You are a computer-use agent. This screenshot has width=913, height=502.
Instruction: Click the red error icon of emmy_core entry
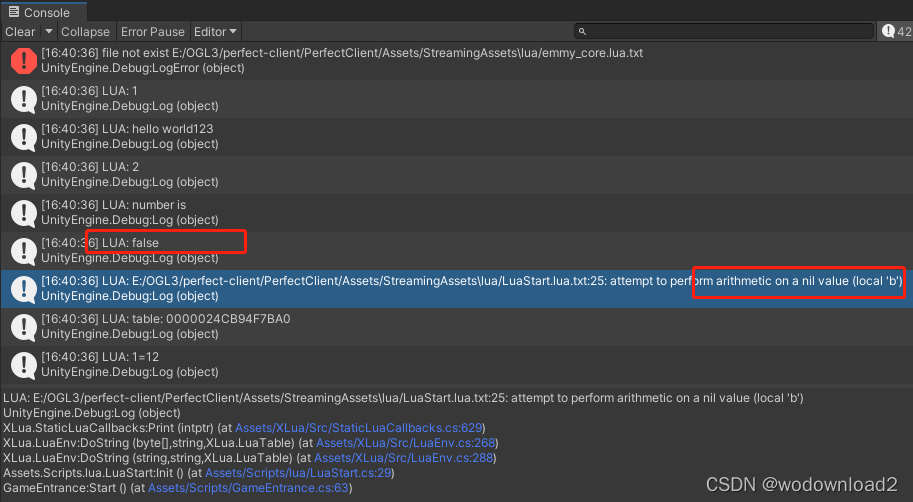pos(24,61)
